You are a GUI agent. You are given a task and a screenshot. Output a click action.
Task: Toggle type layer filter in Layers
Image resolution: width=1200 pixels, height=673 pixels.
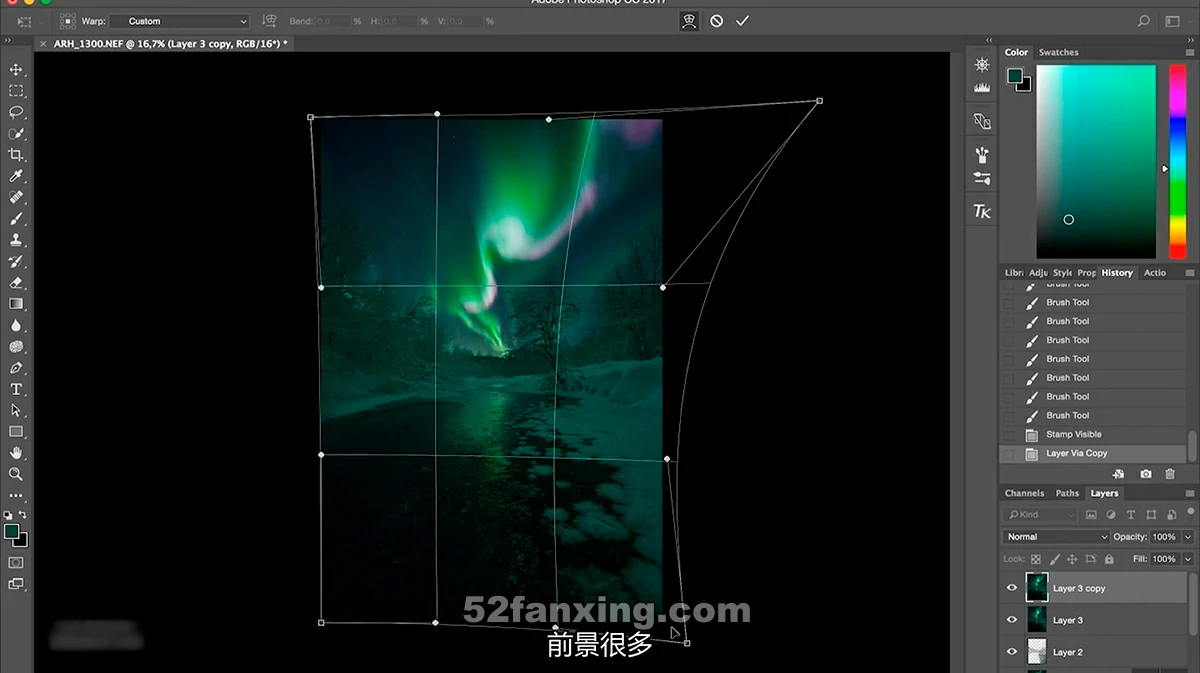pos(1131,515)
